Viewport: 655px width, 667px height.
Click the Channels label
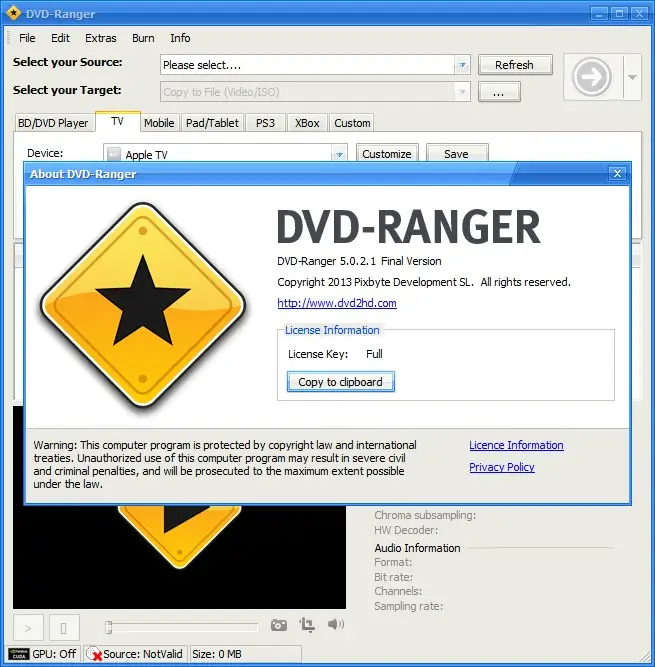coord(398,591)
